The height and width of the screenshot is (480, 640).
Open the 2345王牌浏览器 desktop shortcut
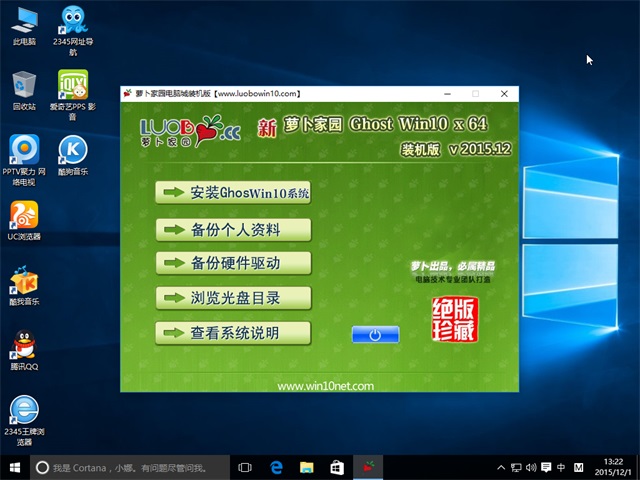[24, 420]
